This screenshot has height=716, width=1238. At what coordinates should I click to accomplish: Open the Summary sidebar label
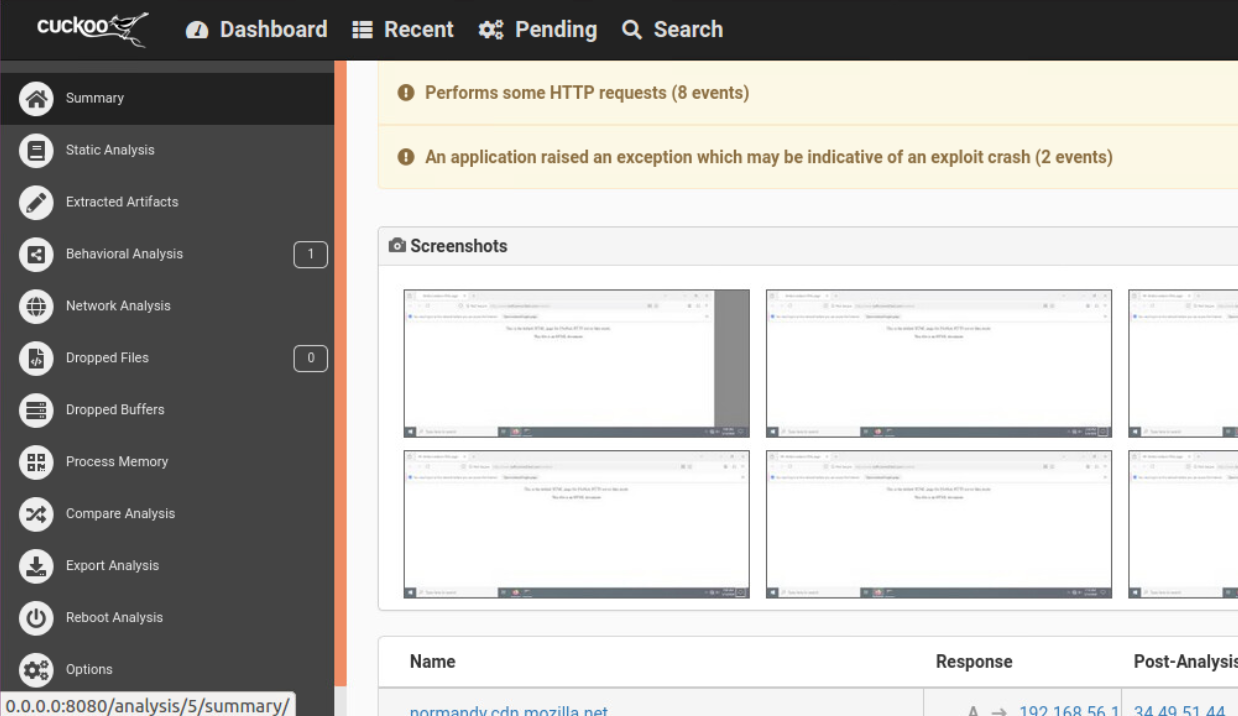95,98
